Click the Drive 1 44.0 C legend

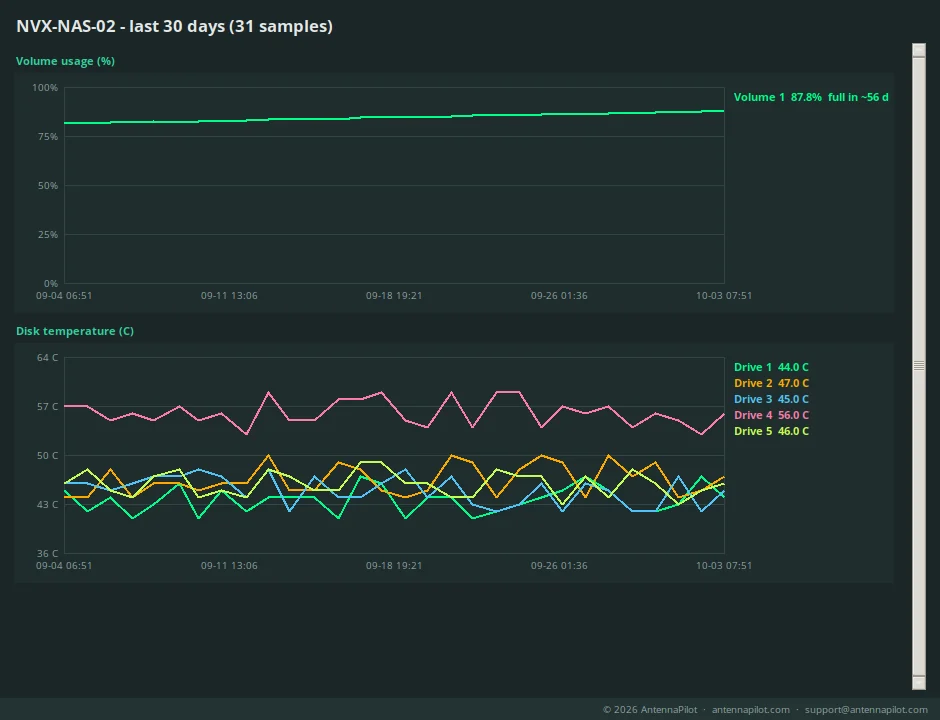click(x=771, y=367)
